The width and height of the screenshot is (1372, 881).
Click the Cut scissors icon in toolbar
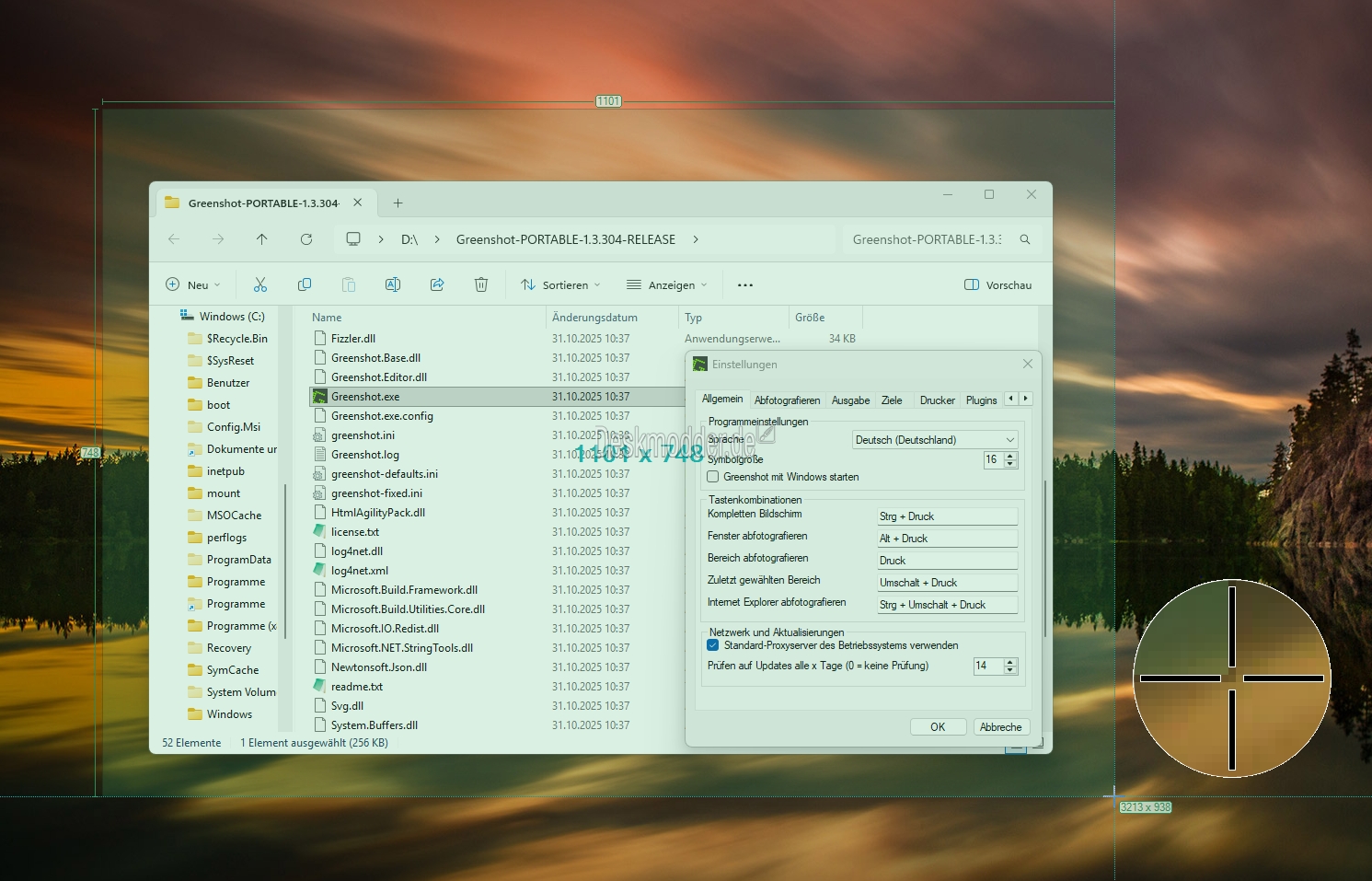pos(260,285)
